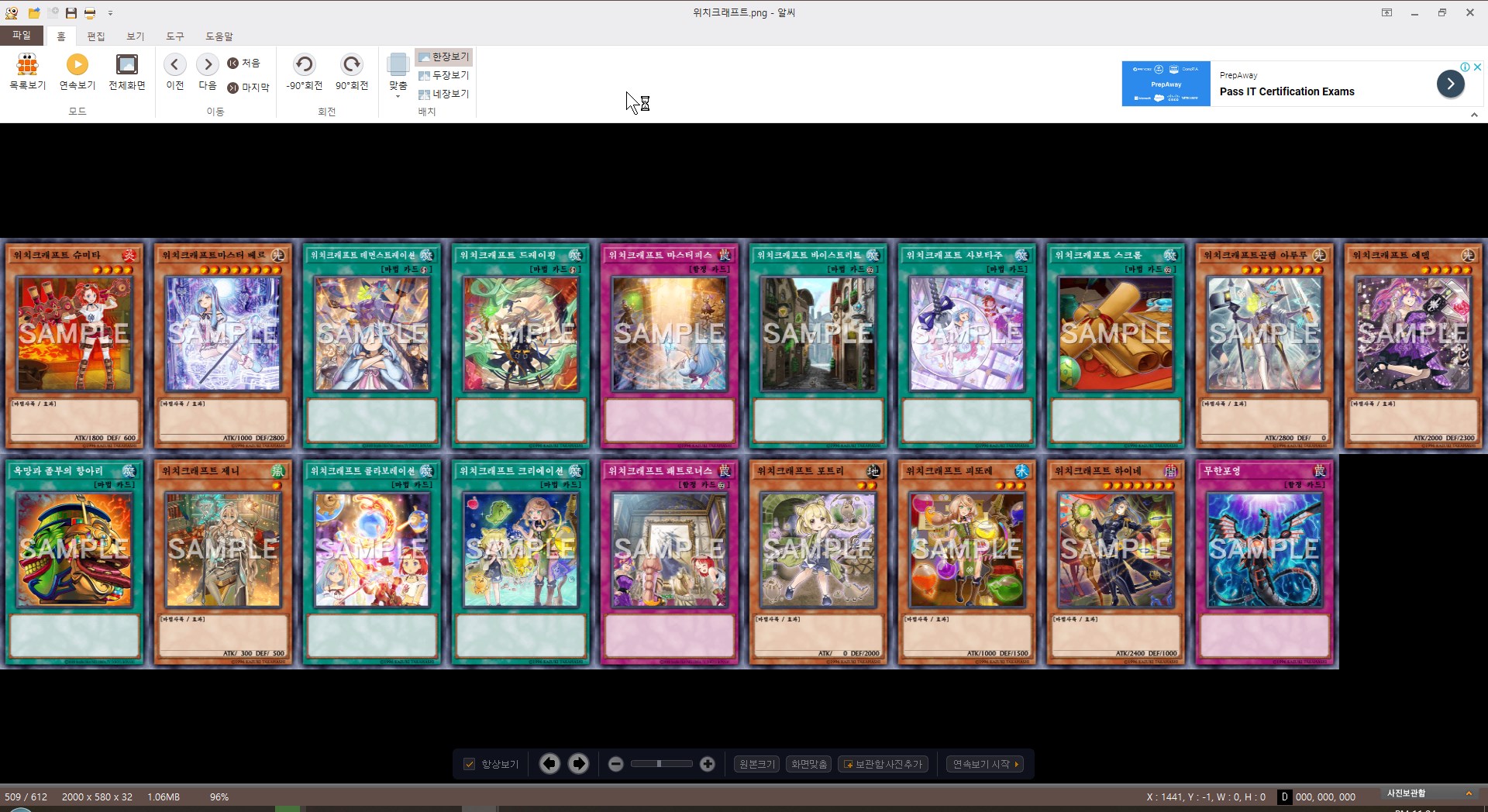Click the grayed add-photo icon in the title bar
Viewport: 1488px width, 812px height.
click(x=53, y=13)
